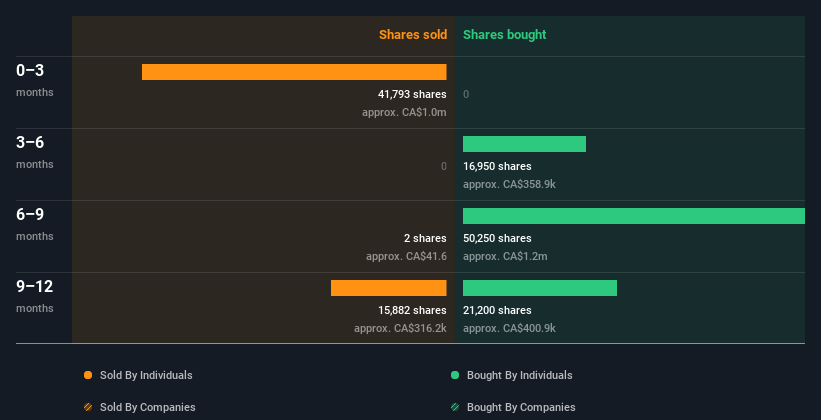Toggle the Sold By Companies legend label
The height and width of the screenshot is (420, 821).
147,407
